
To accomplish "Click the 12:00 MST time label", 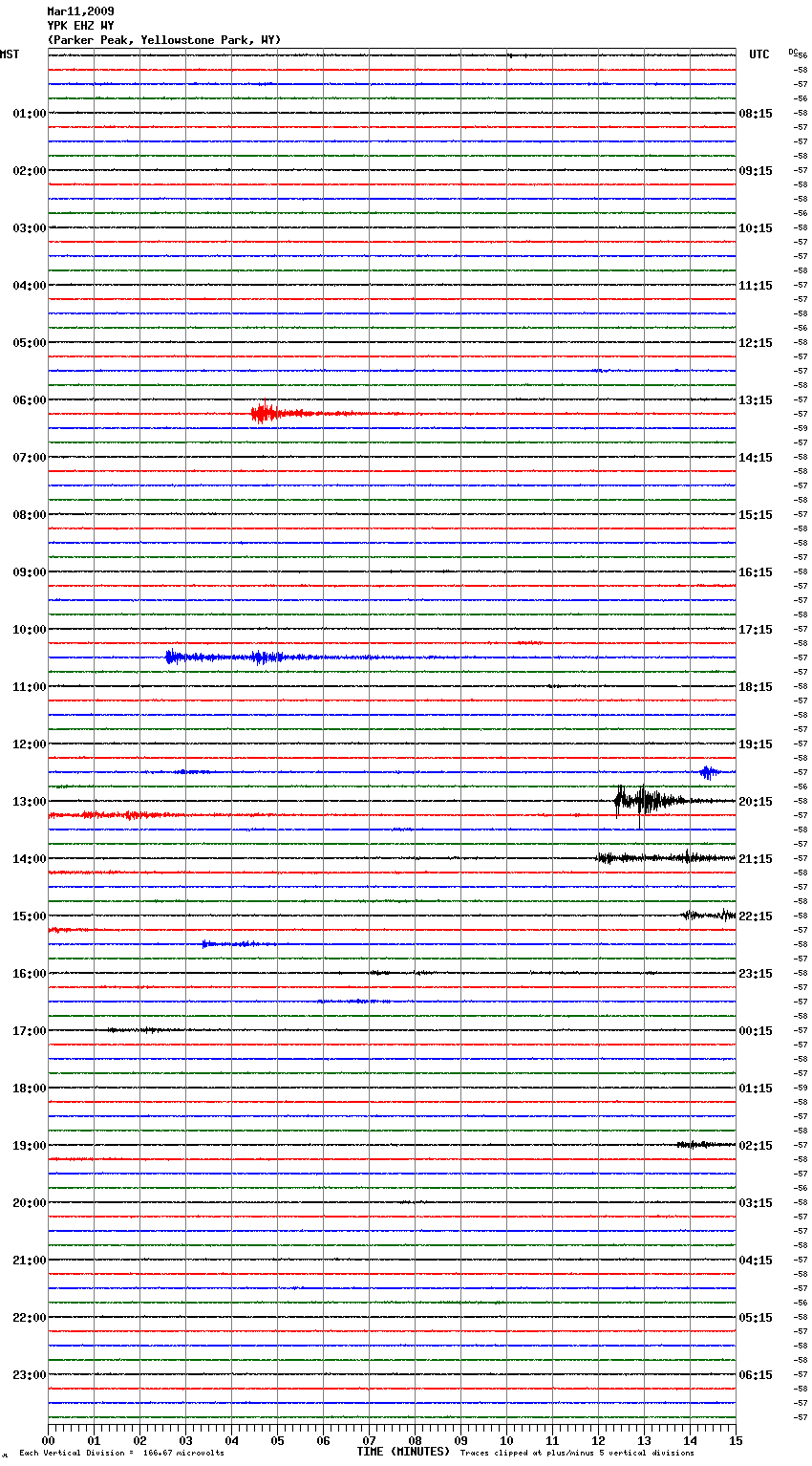I will tap(30, 744).
